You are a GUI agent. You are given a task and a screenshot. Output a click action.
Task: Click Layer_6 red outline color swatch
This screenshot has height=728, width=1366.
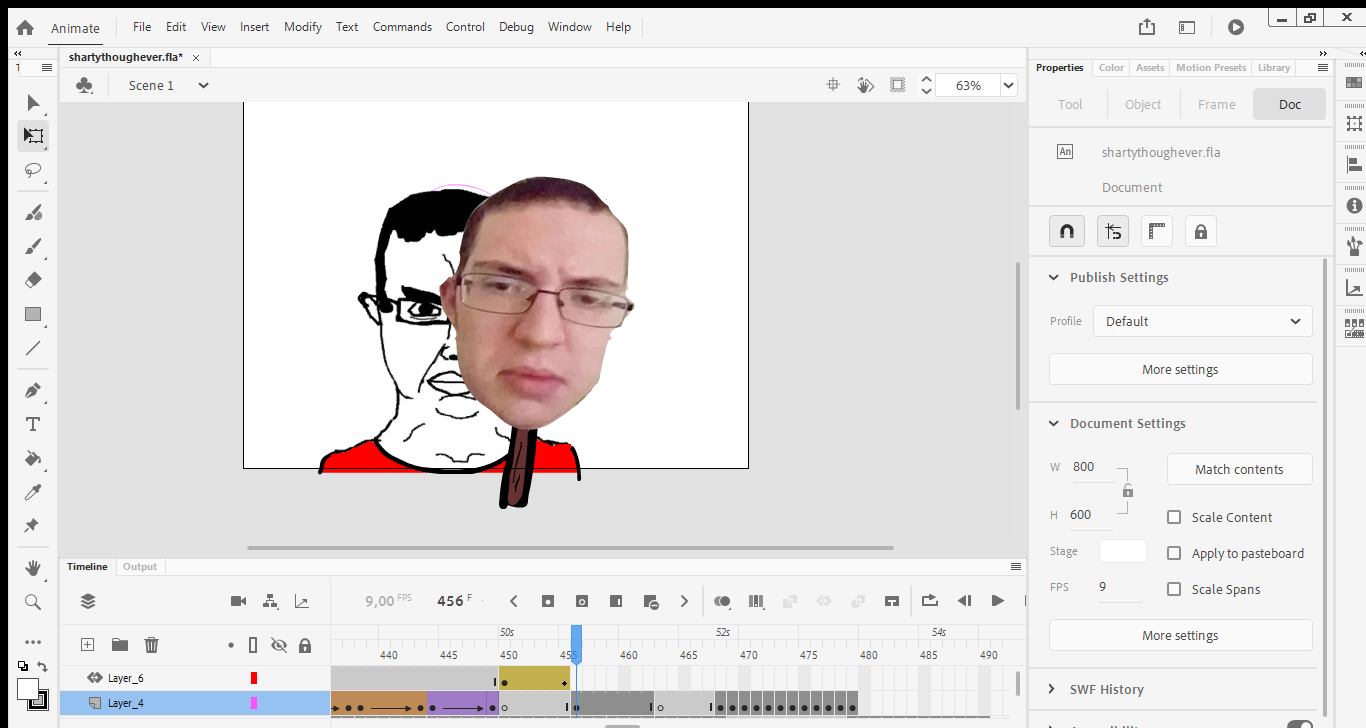pyautogui.click(x=254, y=678)
